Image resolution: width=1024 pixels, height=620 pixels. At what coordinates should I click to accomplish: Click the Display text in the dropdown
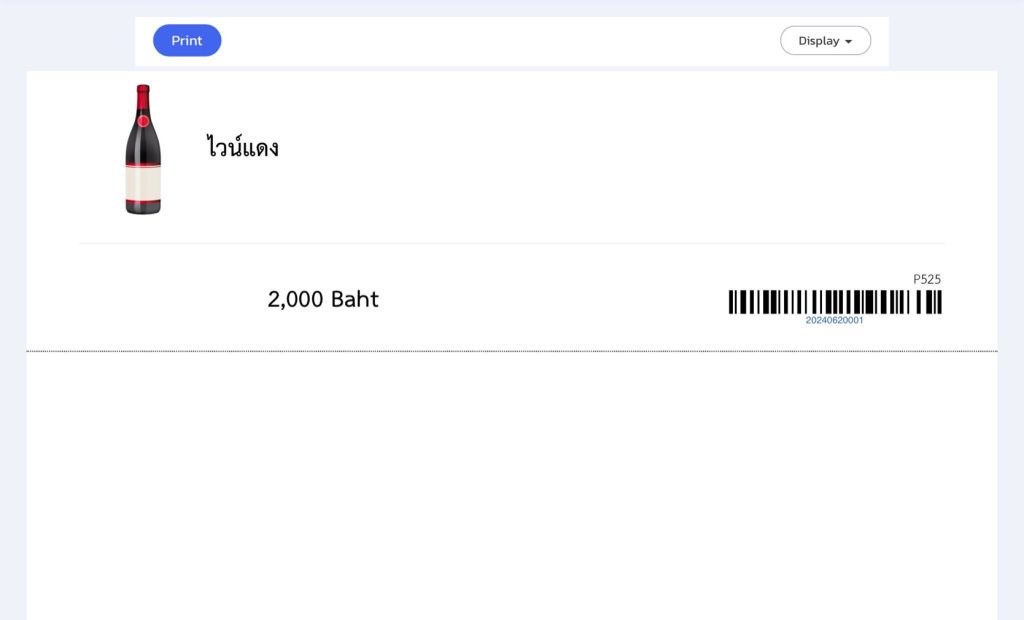pyautogui.click(x=819, y=41)
